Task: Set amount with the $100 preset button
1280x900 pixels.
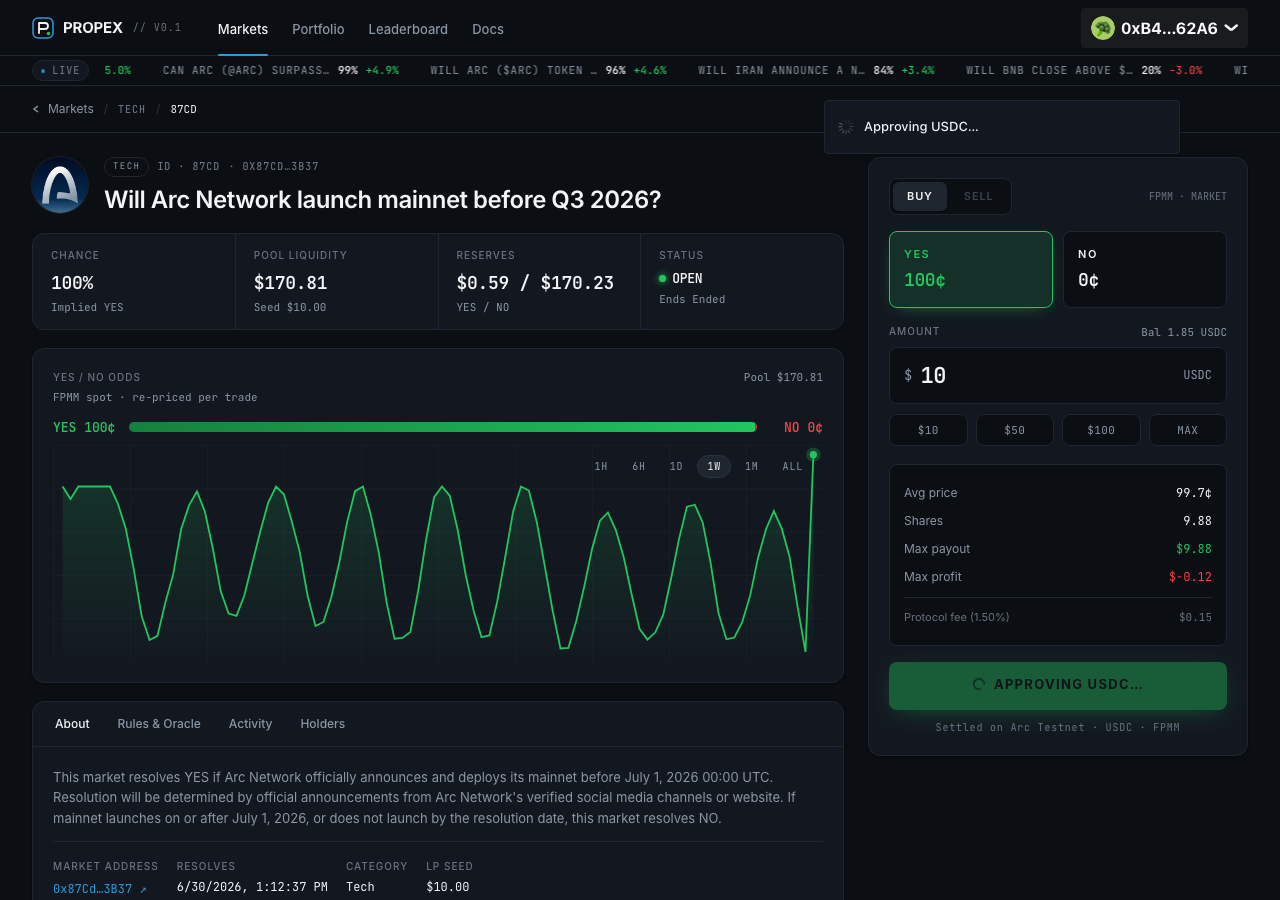Action: pyautogui.click(x=1101, y=430)
